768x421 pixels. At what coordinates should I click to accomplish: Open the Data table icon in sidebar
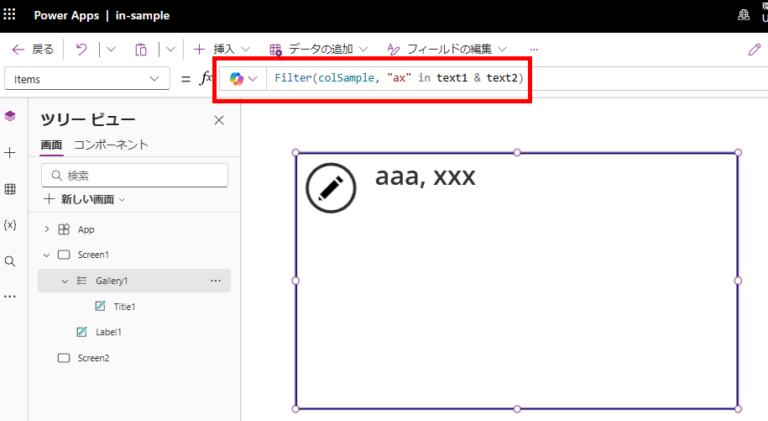click(10, 189)
